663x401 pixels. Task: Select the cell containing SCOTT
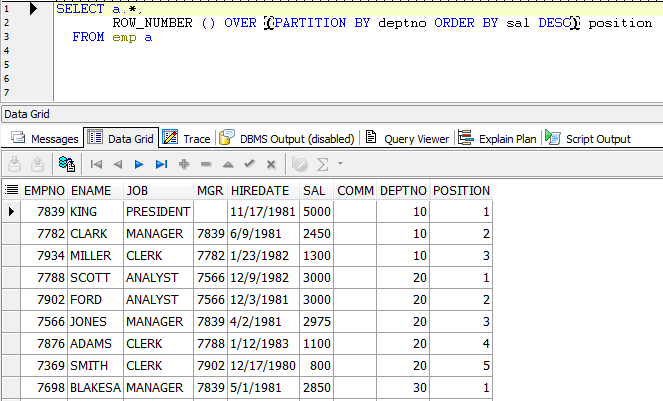(x=94, y=277)
